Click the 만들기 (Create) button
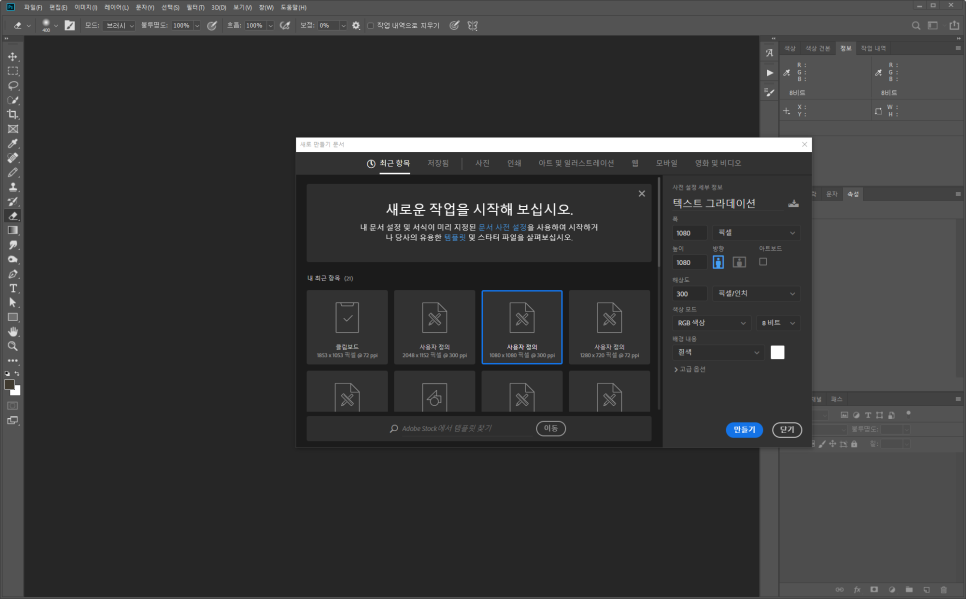The image size is (966, 599). [744, 429]
